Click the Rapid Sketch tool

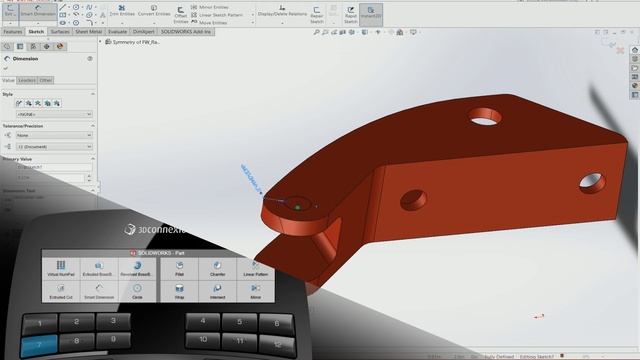(x=351, y=15)
